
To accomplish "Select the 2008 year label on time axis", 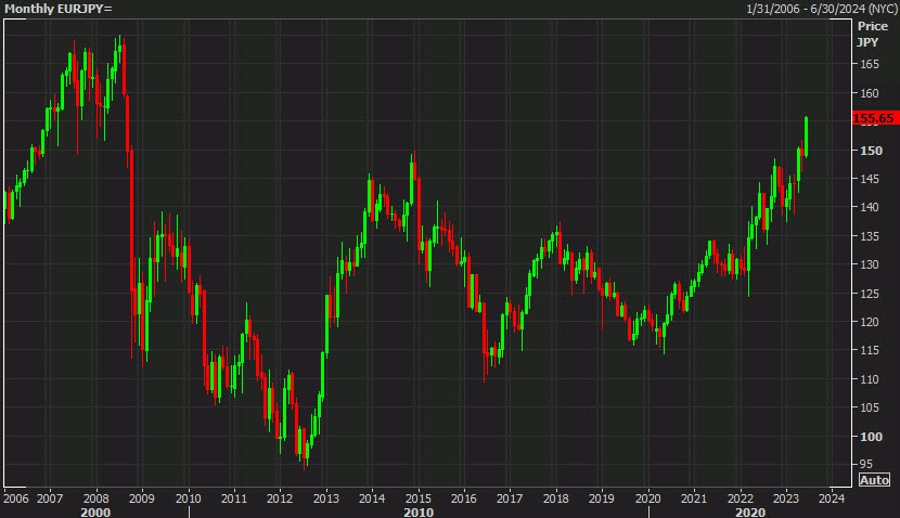I will tap(96, 497).
